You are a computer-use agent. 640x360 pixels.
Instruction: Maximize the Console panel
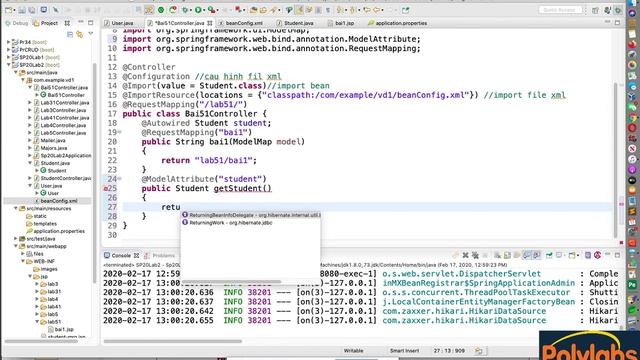click(x=617, y=256)
